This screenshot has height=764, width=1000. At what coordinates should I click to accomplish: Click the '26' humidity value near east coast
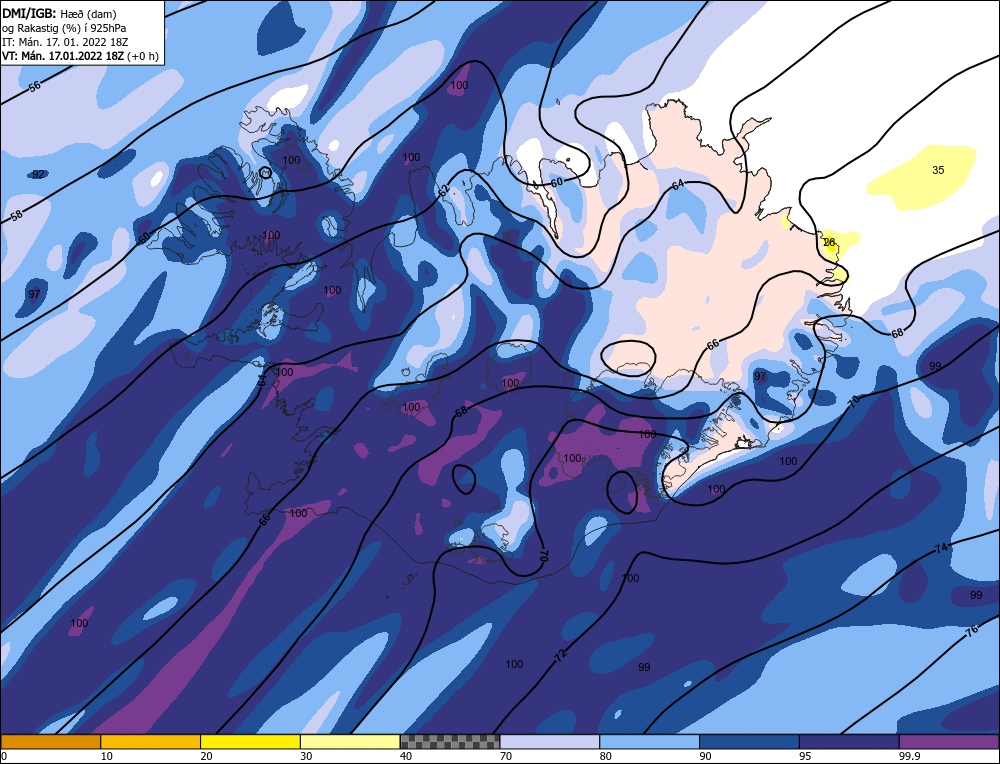click(829, 242)
